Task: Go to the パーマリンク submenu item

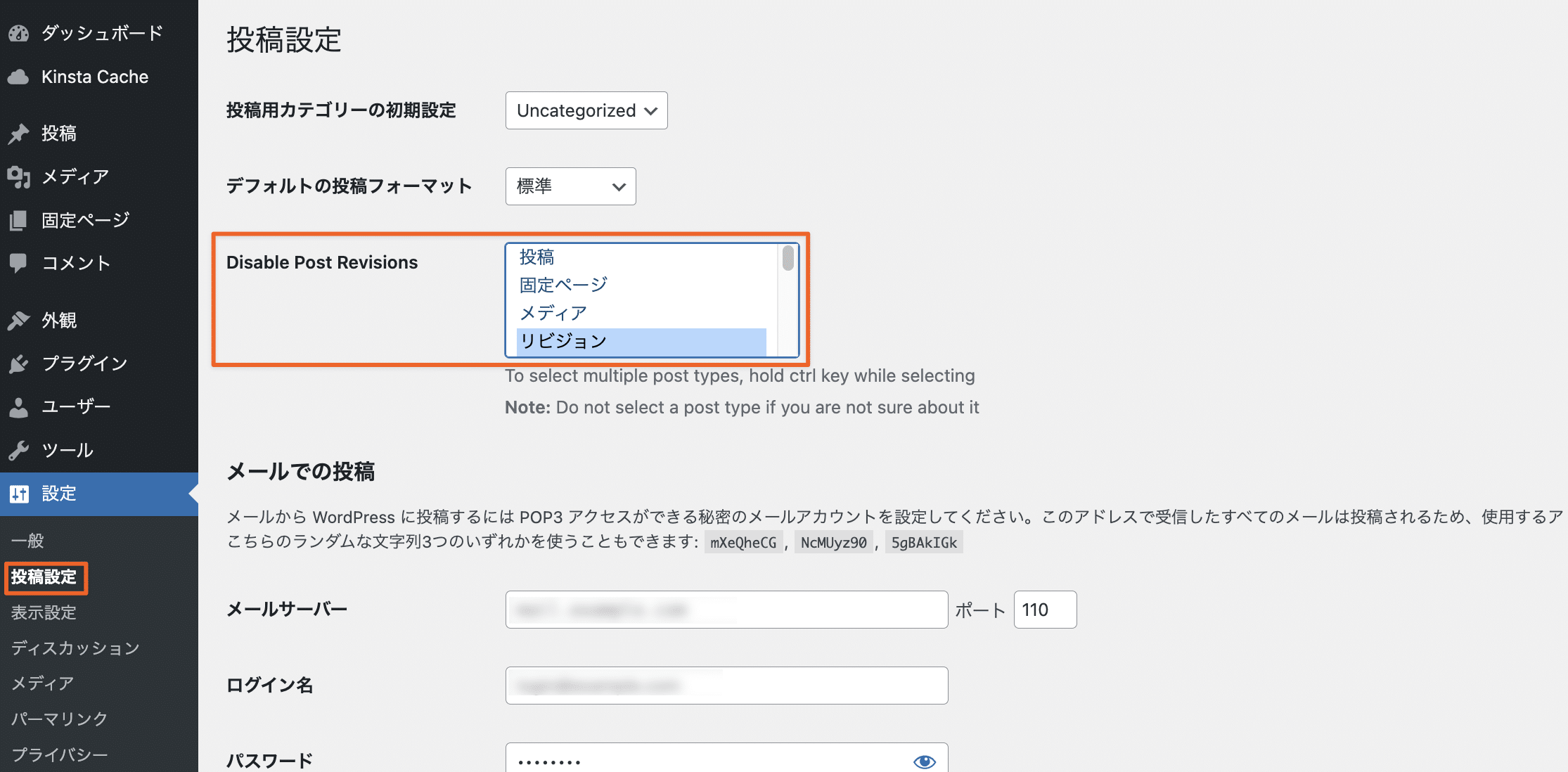Action: [59, 719]
